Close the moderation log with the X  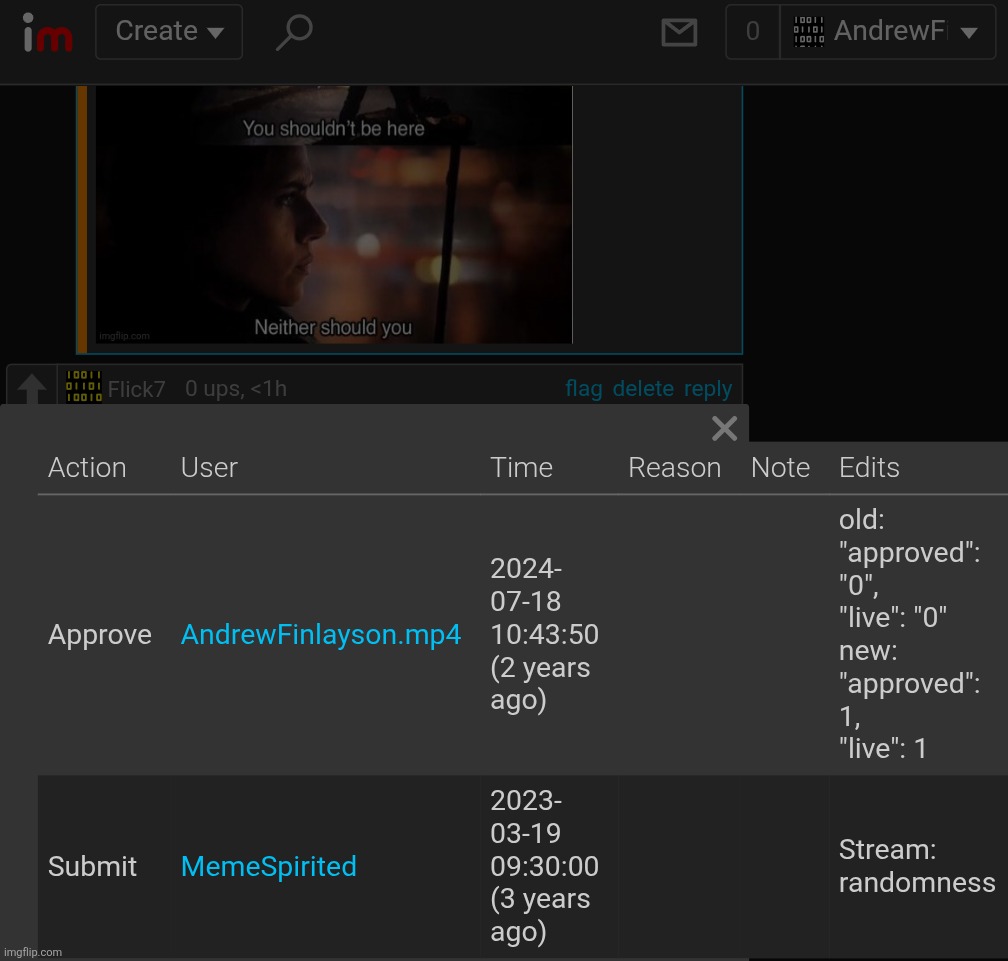724,429
